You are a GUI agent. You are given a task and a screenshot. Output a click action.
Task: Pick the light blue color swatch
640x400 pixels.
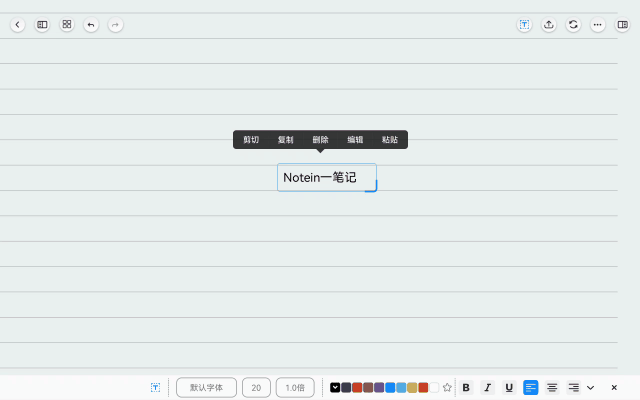click(x=401, y=387)
